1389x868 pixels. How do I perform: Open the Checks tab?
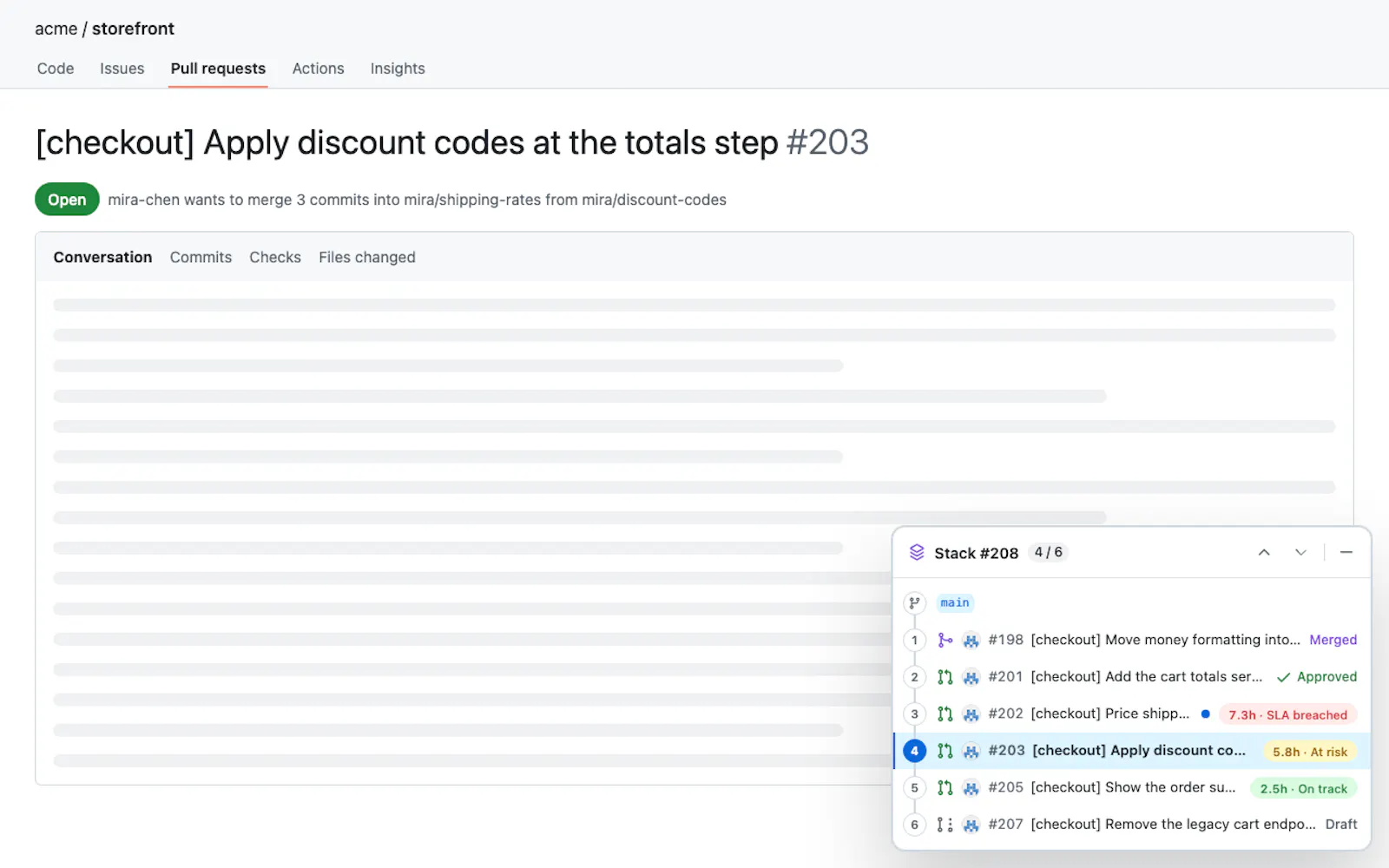[x=275, y=257]
